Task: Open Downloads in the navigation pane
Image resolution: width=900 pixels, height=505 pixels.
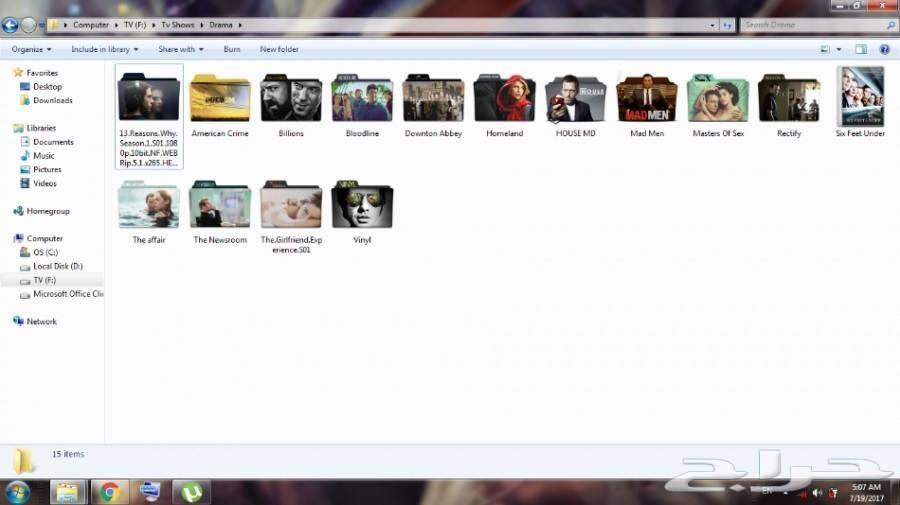Action: click(52, 100)
